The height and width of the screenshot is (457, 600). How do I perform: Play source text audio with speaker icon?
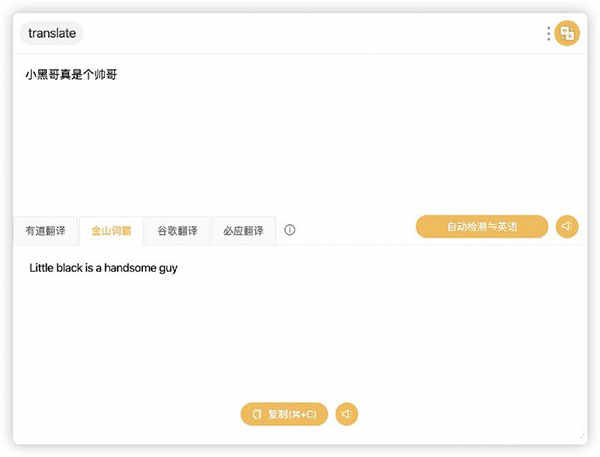[567, 227]
